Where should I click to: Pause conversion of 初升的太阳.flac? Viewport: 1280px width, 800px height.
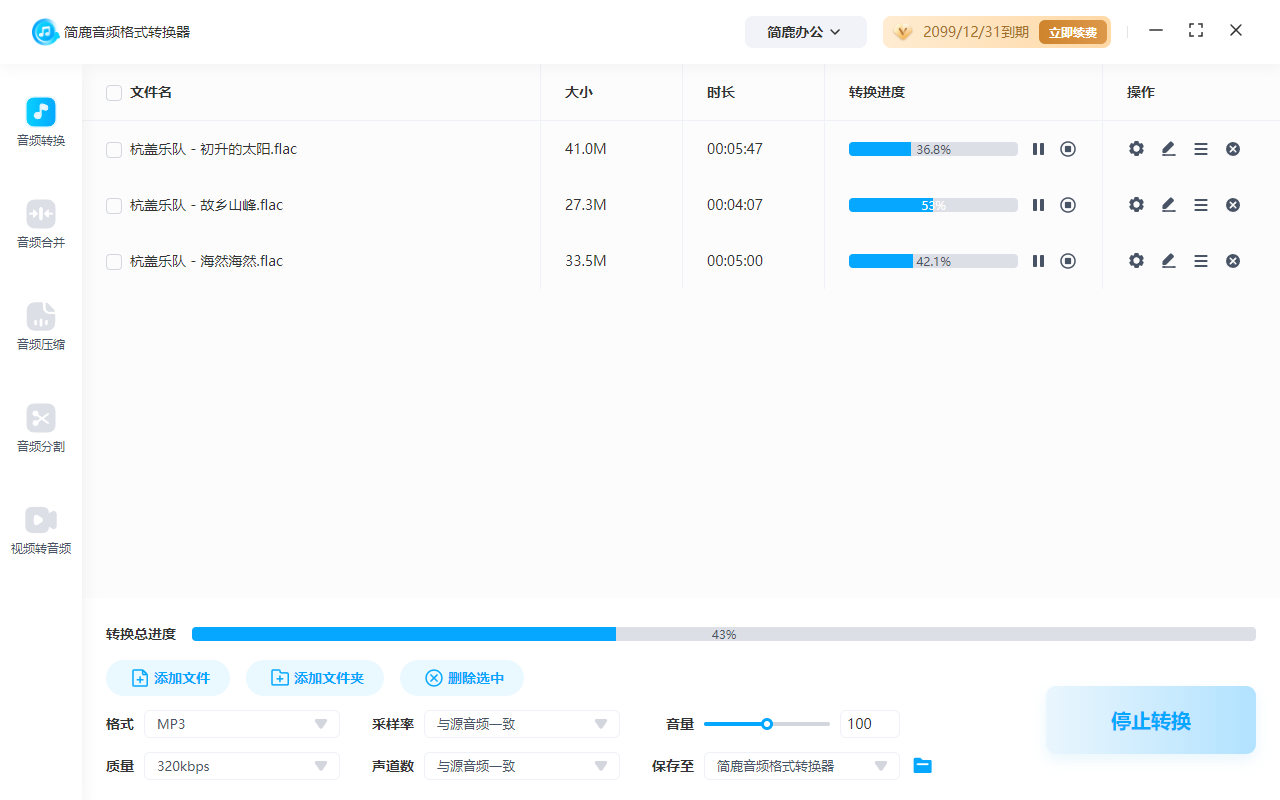coord(1038,148)
